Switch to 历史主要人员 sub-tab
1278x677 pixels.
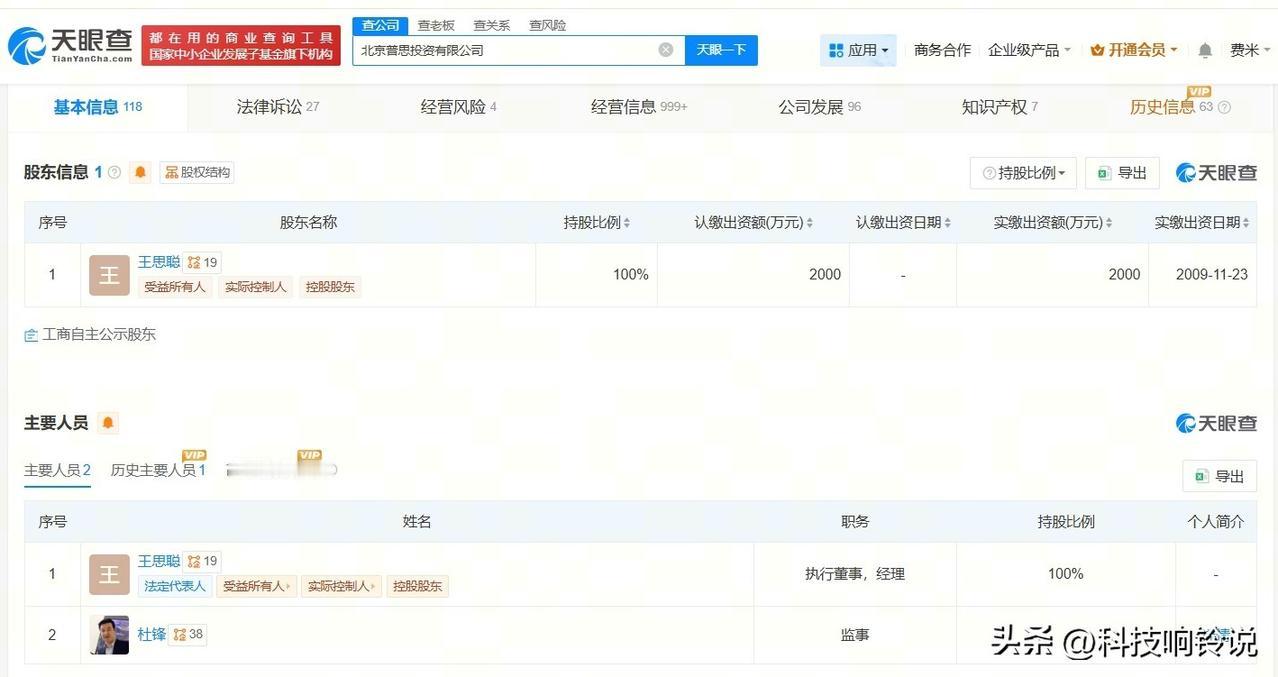pos(158,469)
